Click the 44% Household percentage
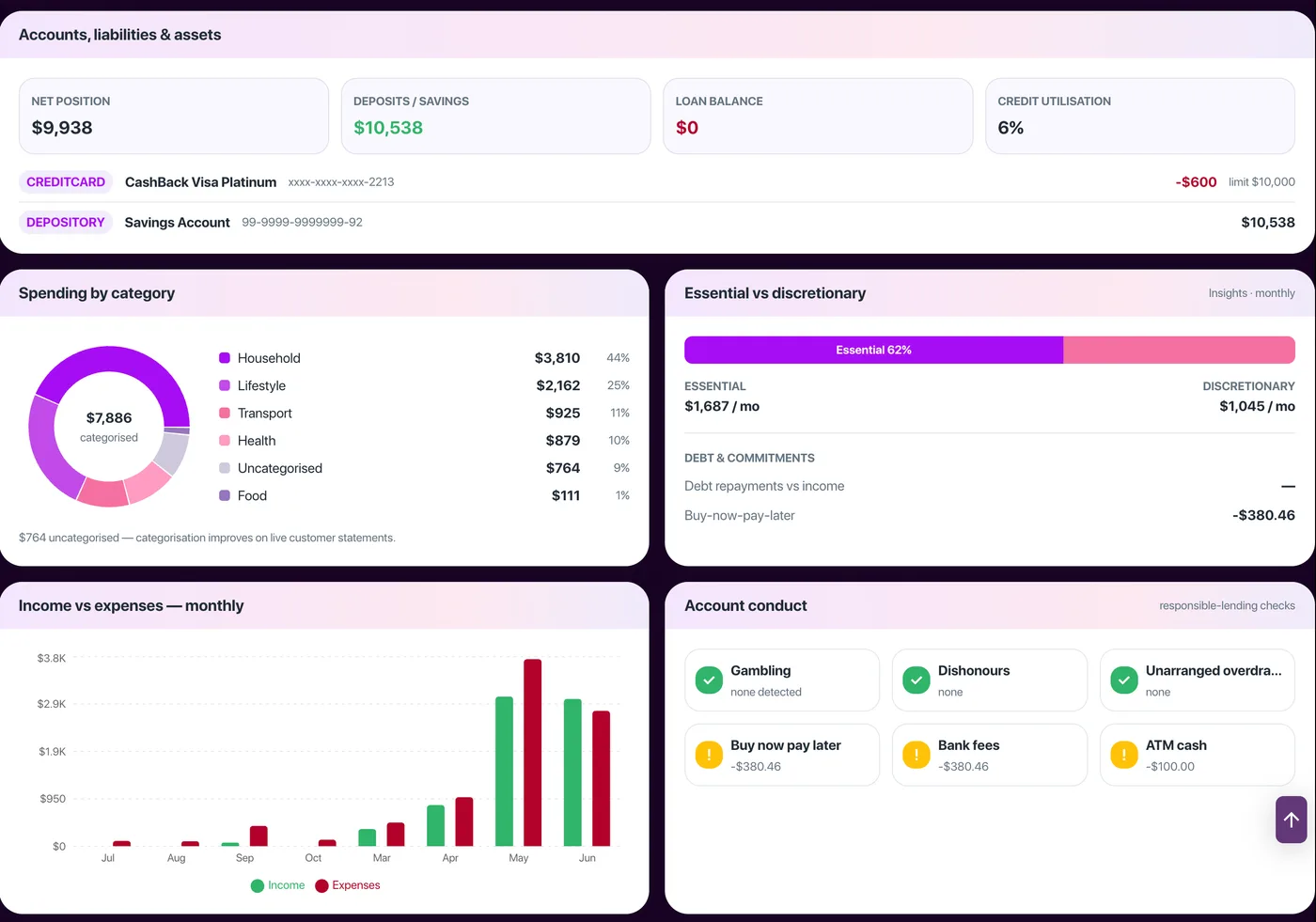The width and height of the screenshot is (1316, 922). 619,358
